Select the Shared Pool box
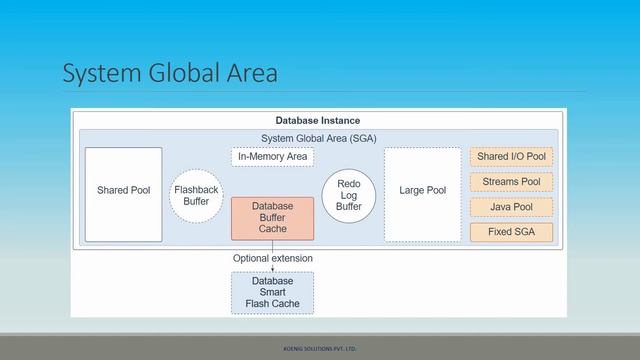The width and height of the screenshot is (640, 360). 124,194
